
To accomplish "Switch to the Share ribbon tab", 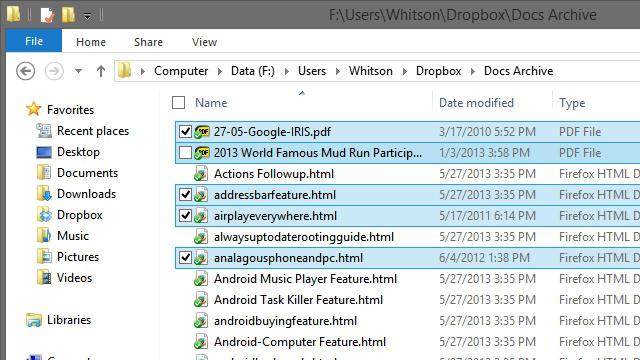I will 148,42.
